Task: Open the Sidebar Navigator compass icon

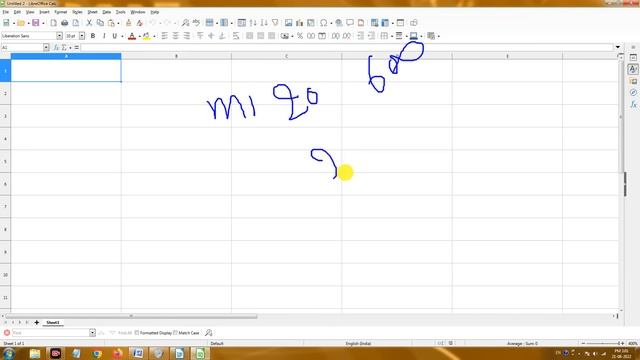Action: click(x=633, y=93)
